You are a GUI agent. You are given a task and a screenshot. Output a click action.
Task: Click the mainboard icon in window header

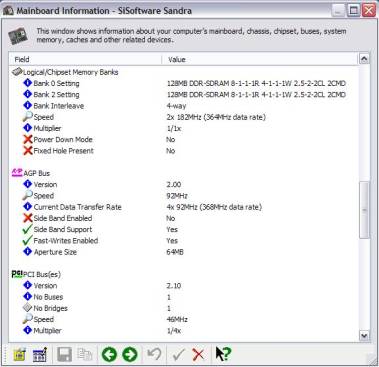18,35
